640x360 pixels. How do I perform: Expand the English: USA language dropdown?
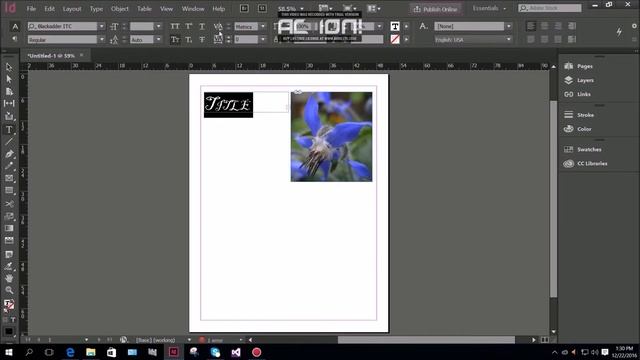point(509,40)
